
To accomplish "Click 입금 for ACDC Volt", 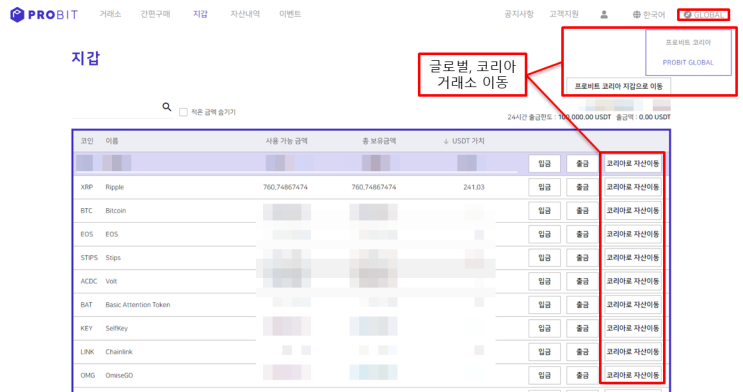I will point(544,281).
